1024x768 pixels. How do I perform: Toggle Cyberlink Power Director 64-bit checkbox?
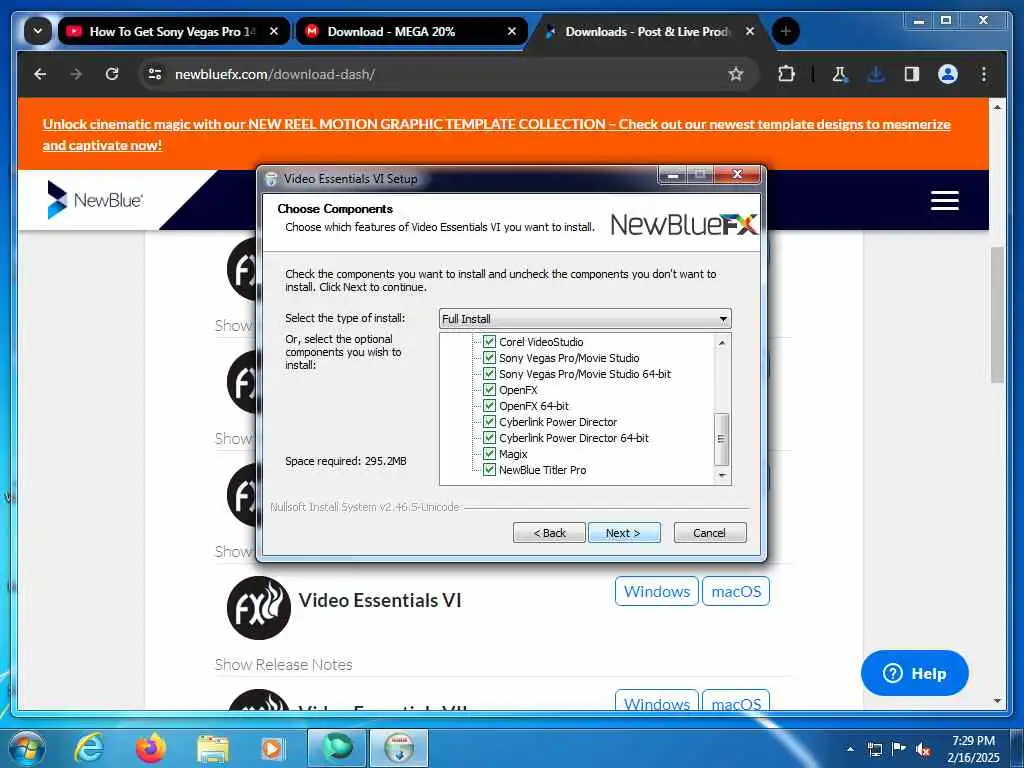[x=489, y=438]
